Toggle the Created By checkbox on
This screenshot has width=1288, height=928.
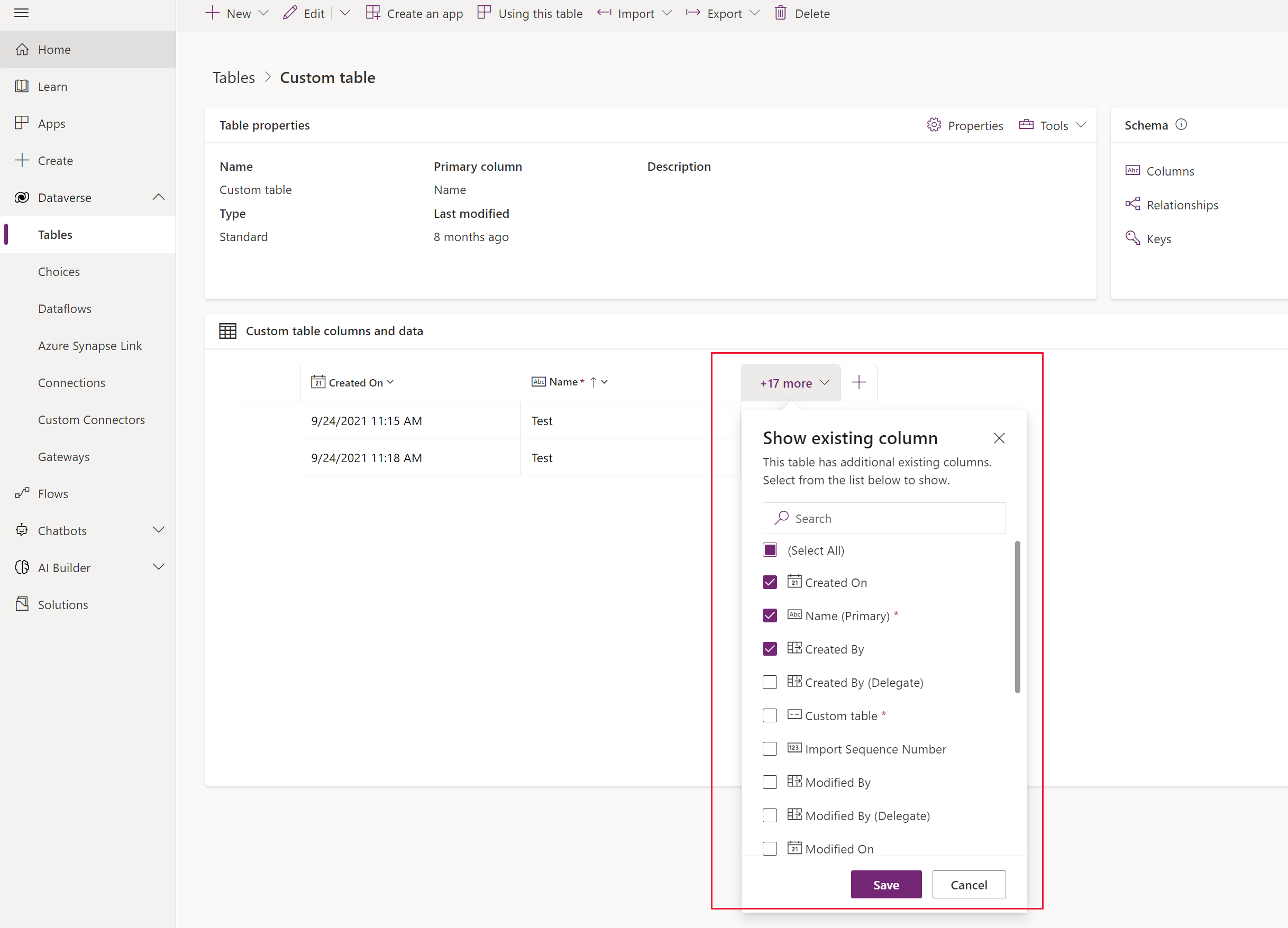tap(770, 648)
